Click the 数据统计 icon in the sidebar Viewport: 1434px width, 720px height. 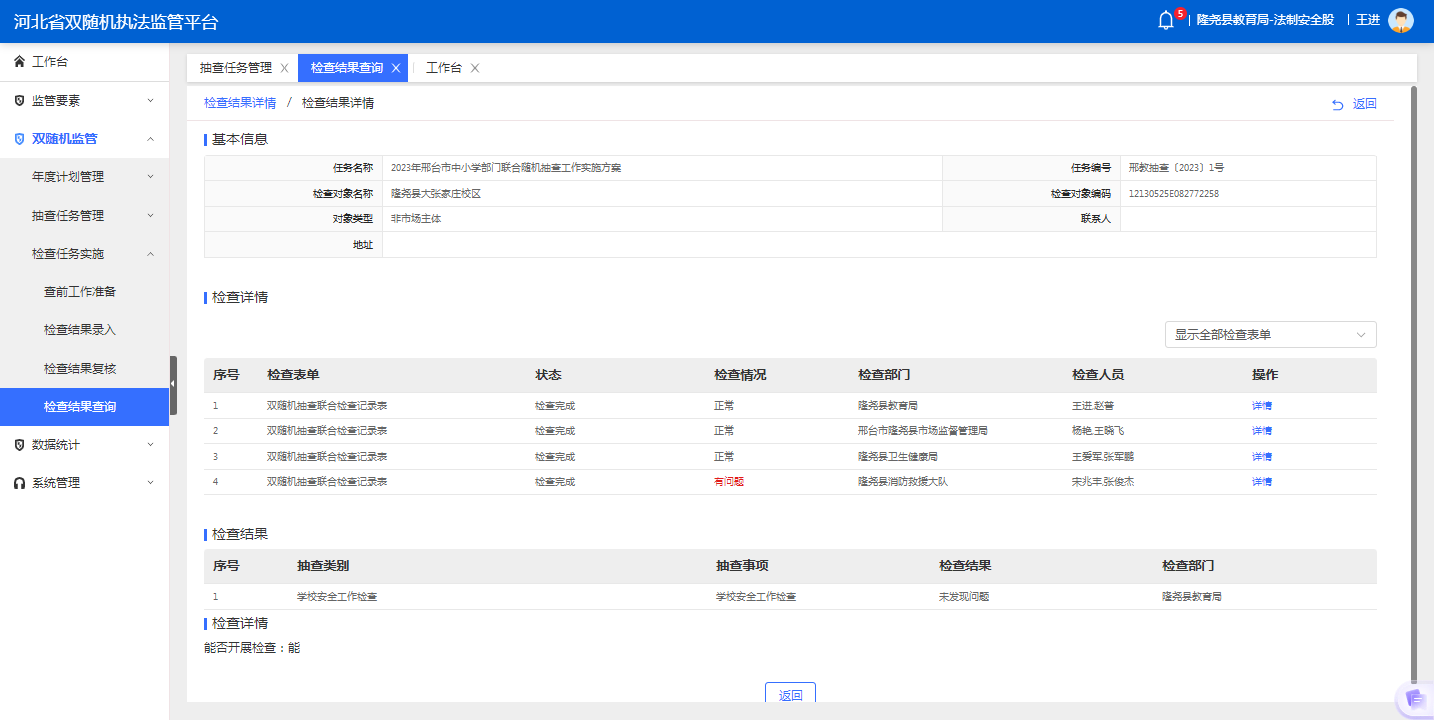click(17, 446)
